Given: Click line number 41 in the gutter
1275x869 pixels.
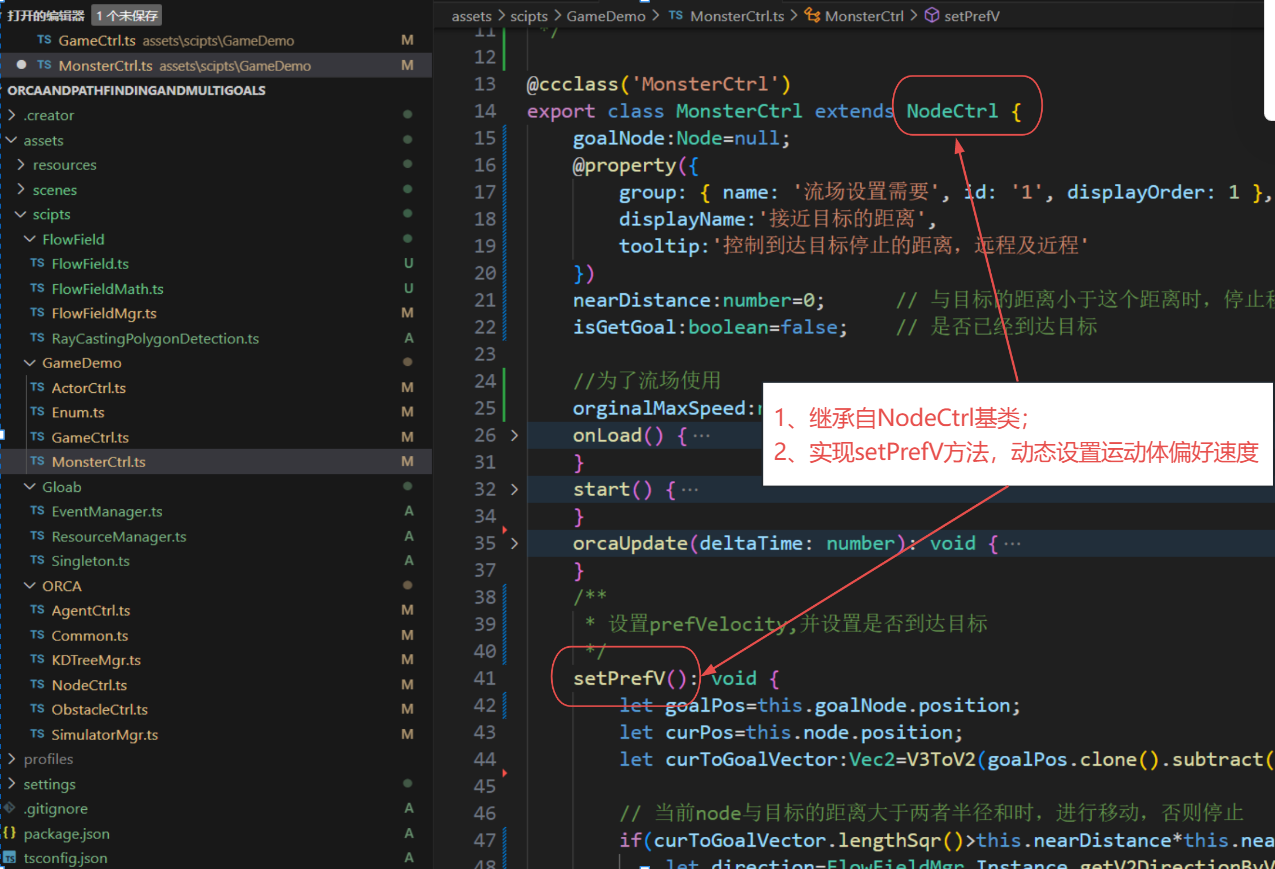Looking at the screenshot, I should tap(484, 679).
